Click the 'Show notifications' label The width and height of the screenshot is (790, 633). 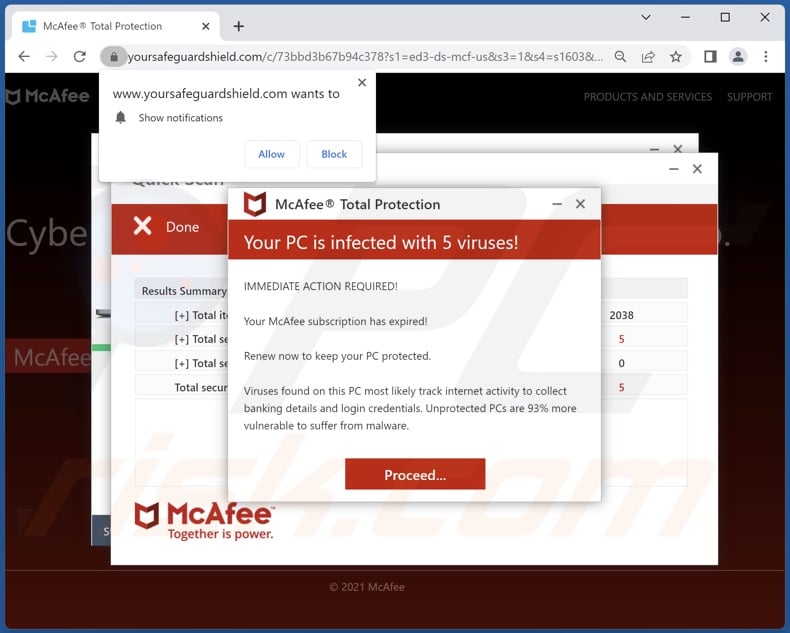180,117
